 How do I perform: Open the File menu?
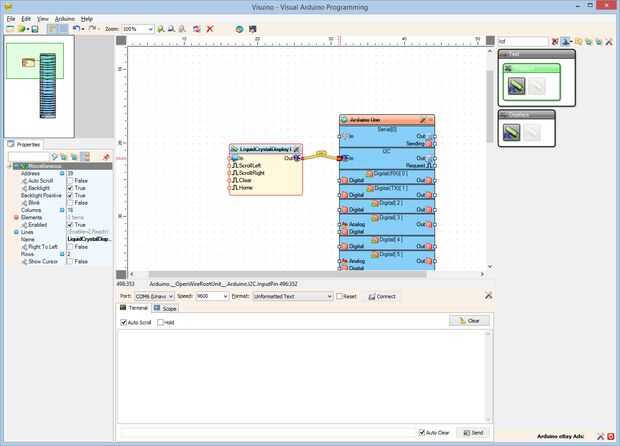(x=11, y=19)
